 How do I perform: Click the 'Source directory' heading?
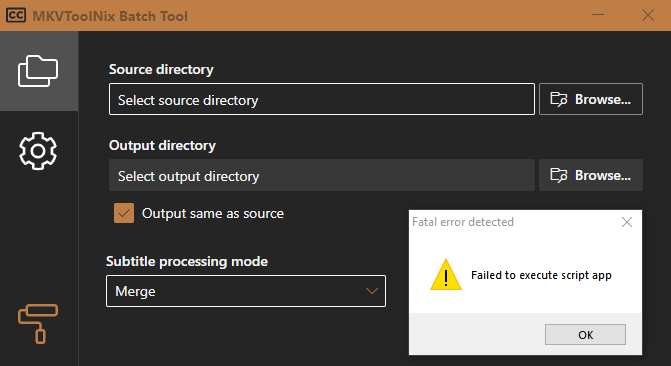tap(161, 69)
